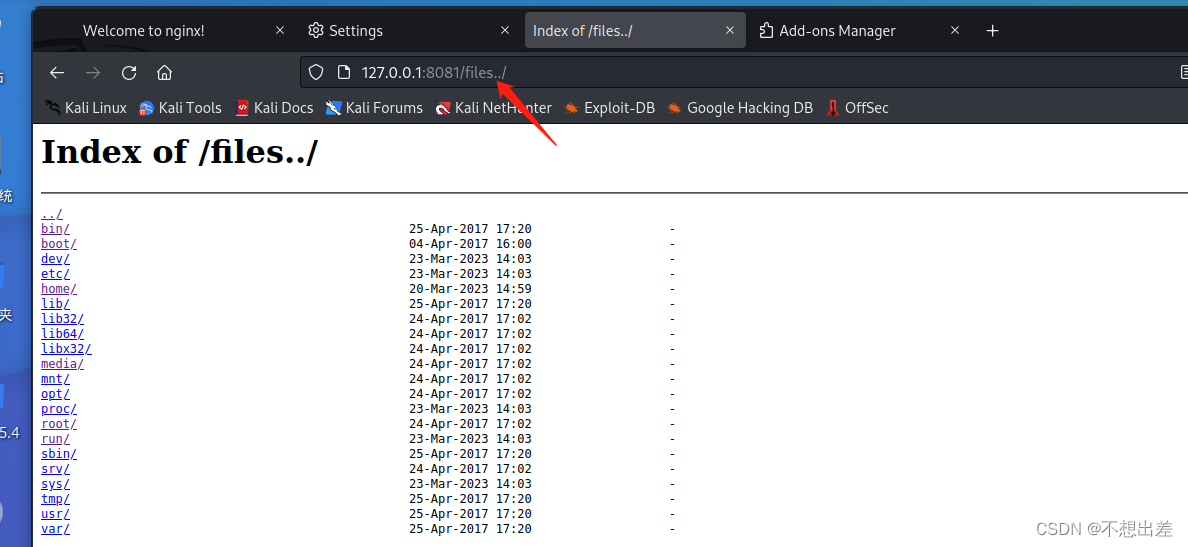Click the Index of /files../ heading

point(180,153)
